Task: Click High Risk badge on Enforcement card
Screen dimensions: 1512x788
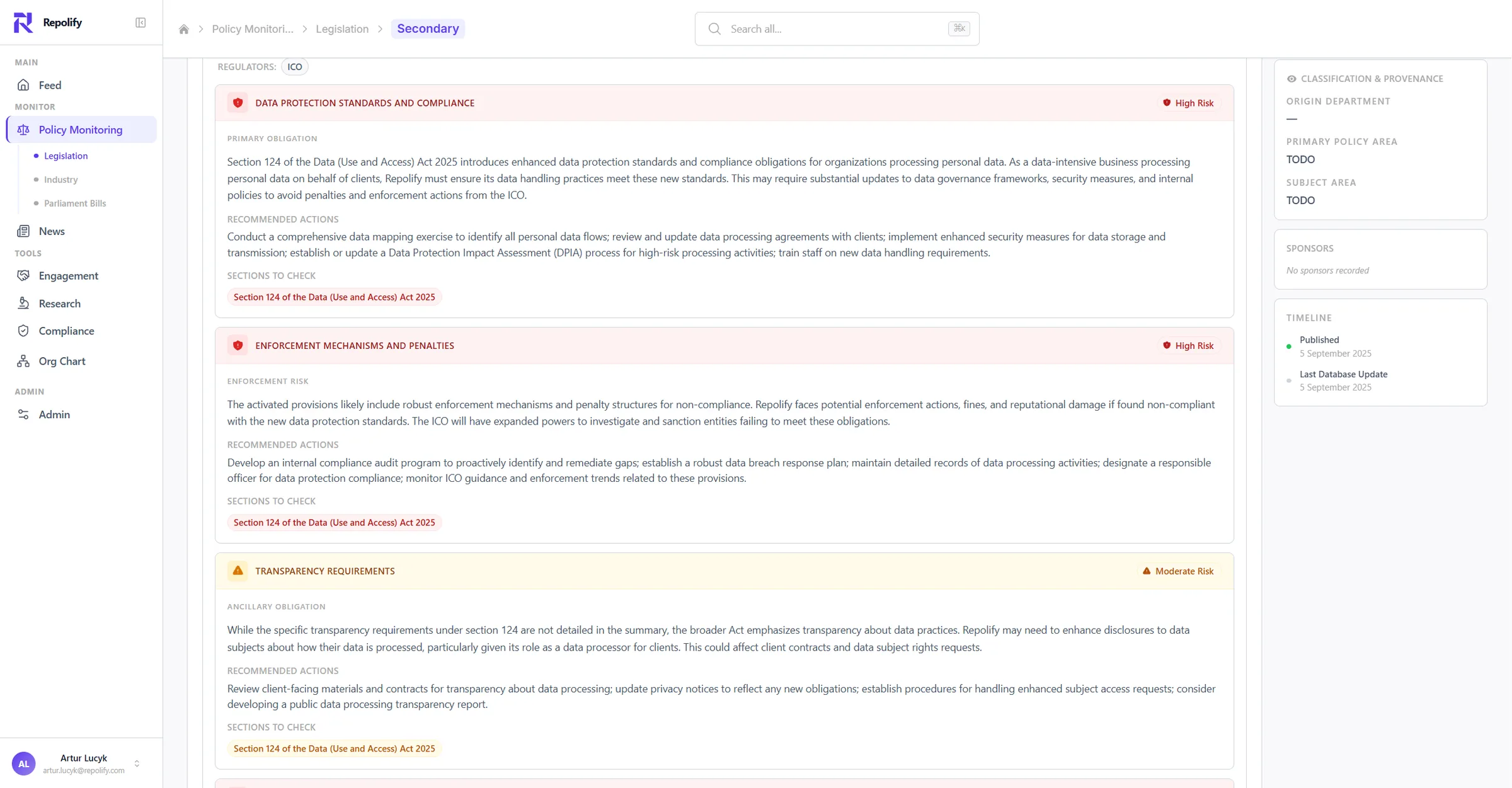Action: 1188,346
